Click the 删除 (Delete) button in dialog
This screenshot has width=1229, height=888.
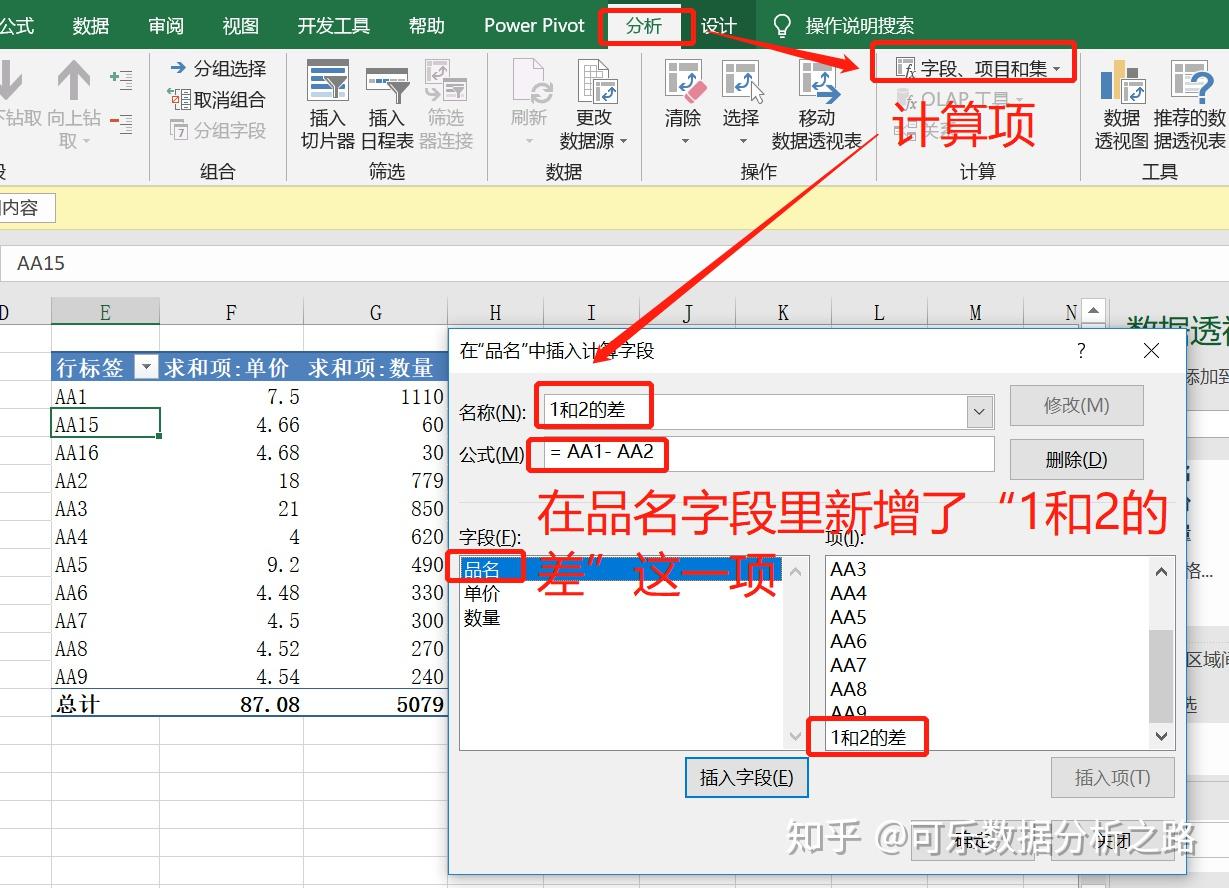1077,459
